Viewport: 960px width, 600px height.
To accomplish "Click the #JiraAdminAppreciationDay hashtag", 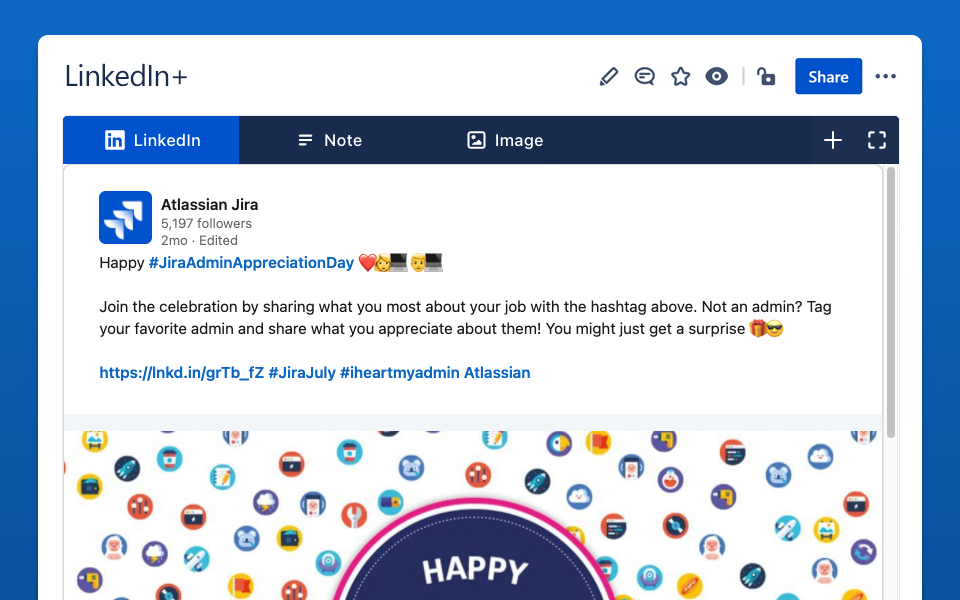I will click(251, 263).
